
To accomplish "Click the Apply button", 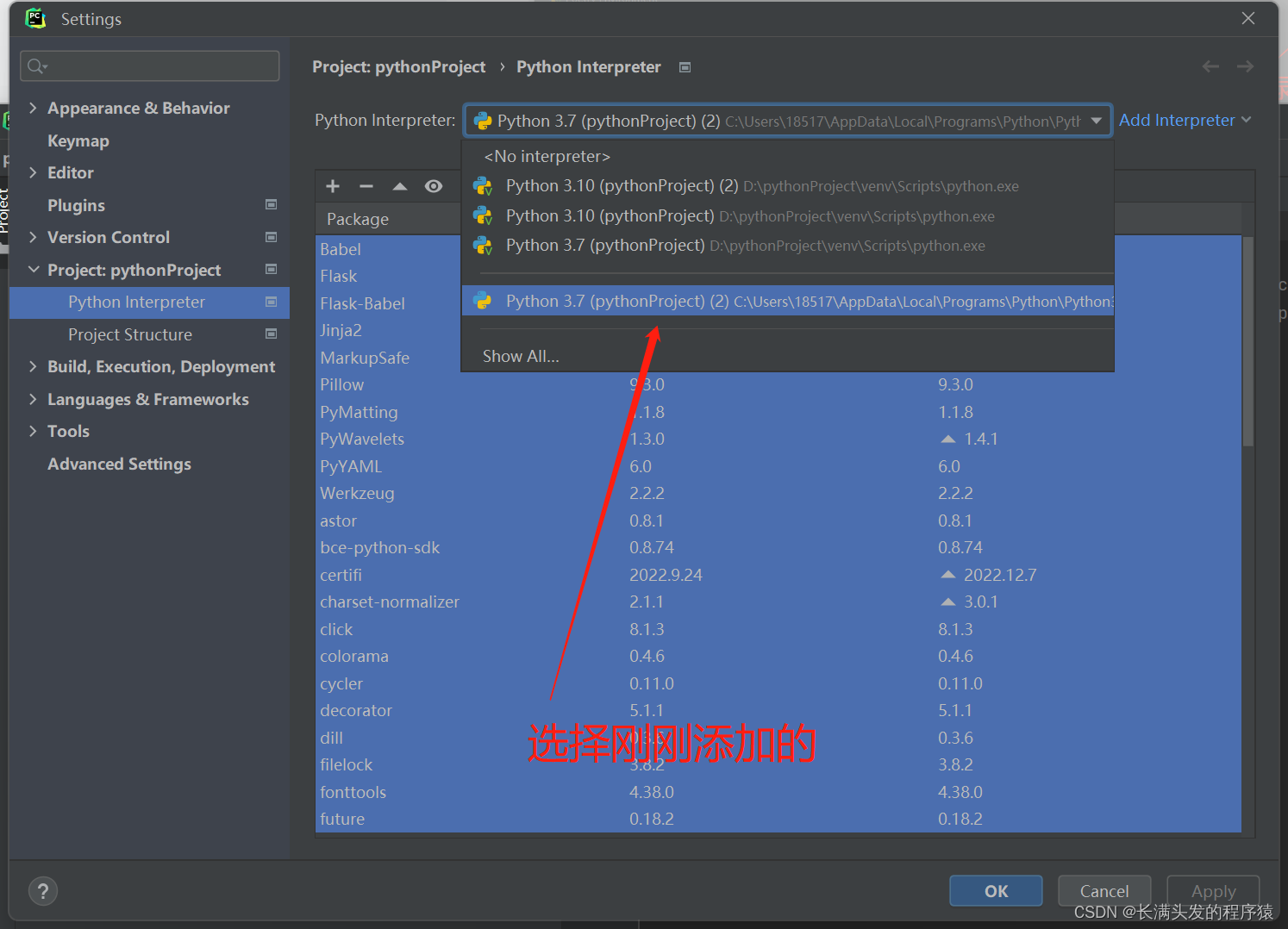I will (1213, 891).
